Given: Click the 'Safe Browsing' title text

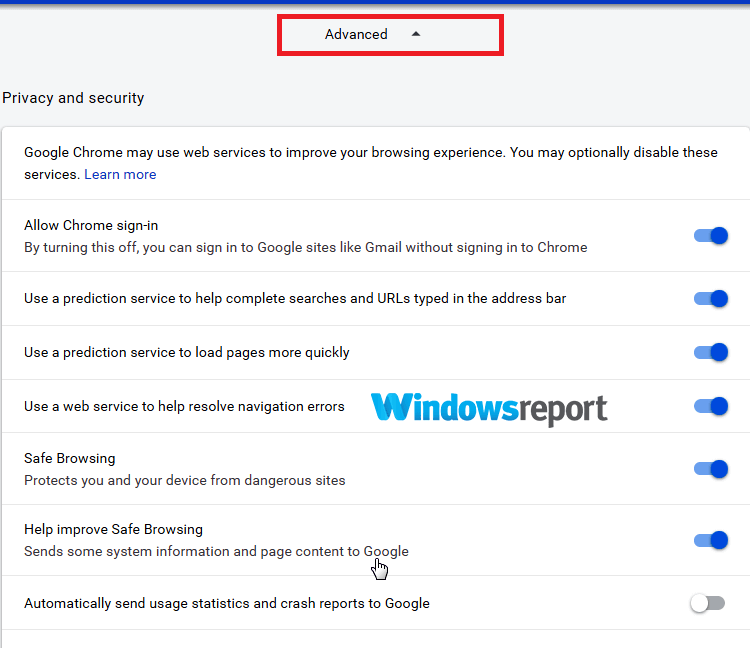Looking at the screenshot, I should point(69,458).
